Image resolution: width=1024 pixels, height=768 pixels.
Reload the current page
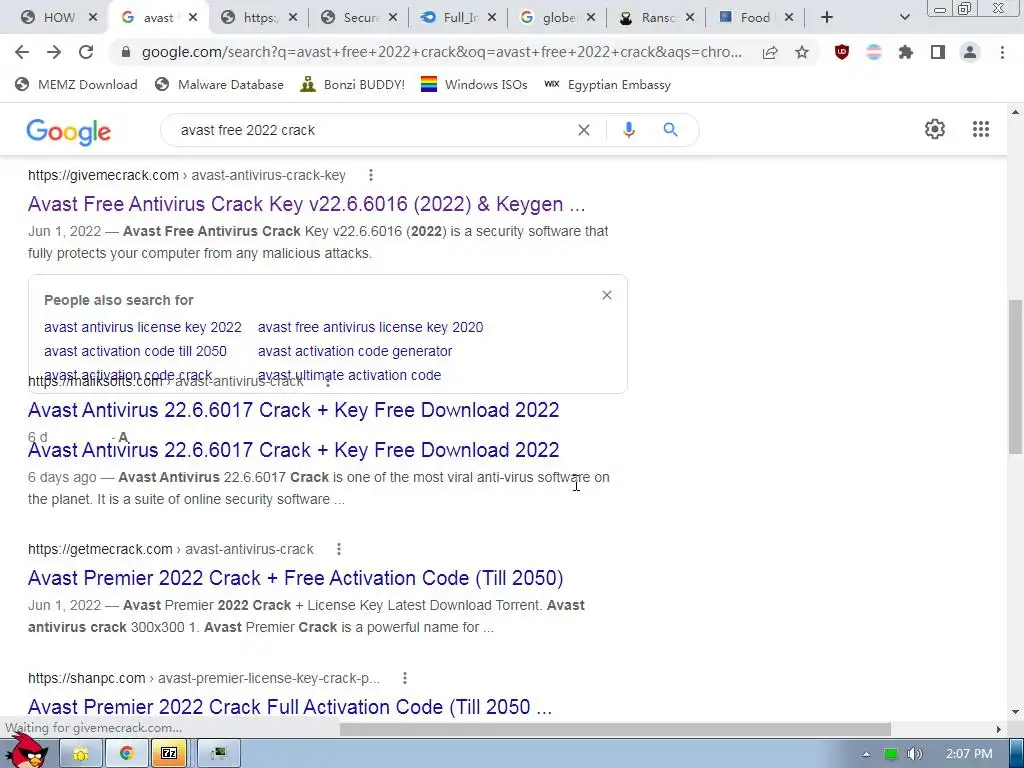[86, 52]
